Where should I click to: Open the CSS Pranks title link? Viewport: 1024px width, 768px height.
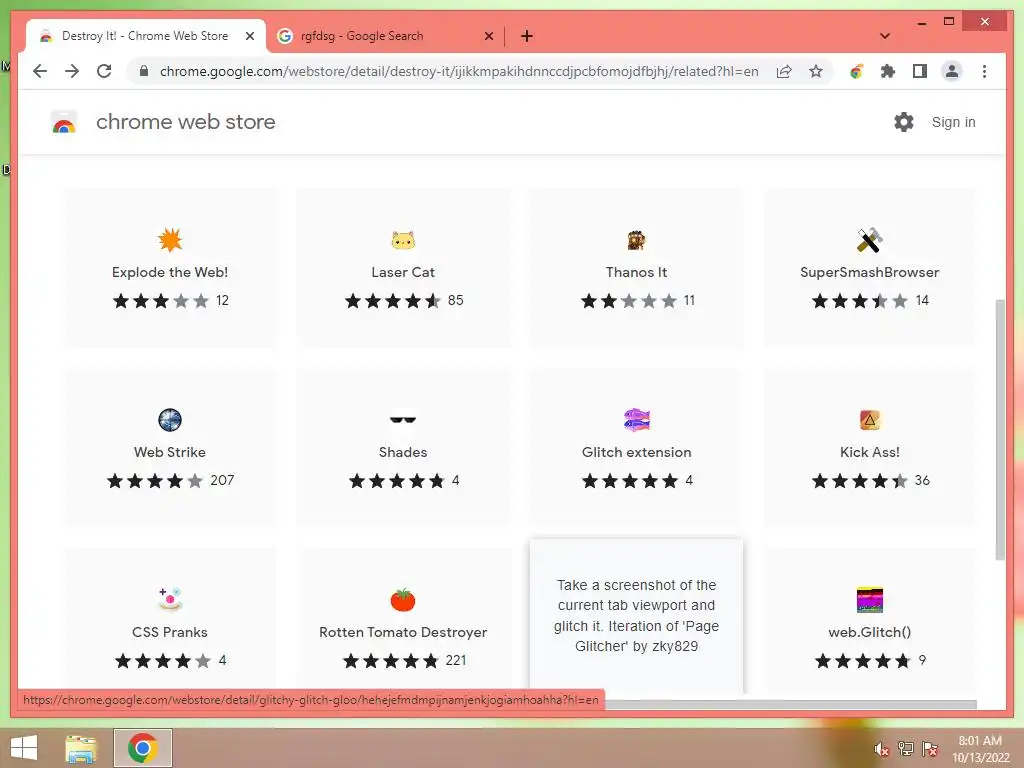(170, 632)
